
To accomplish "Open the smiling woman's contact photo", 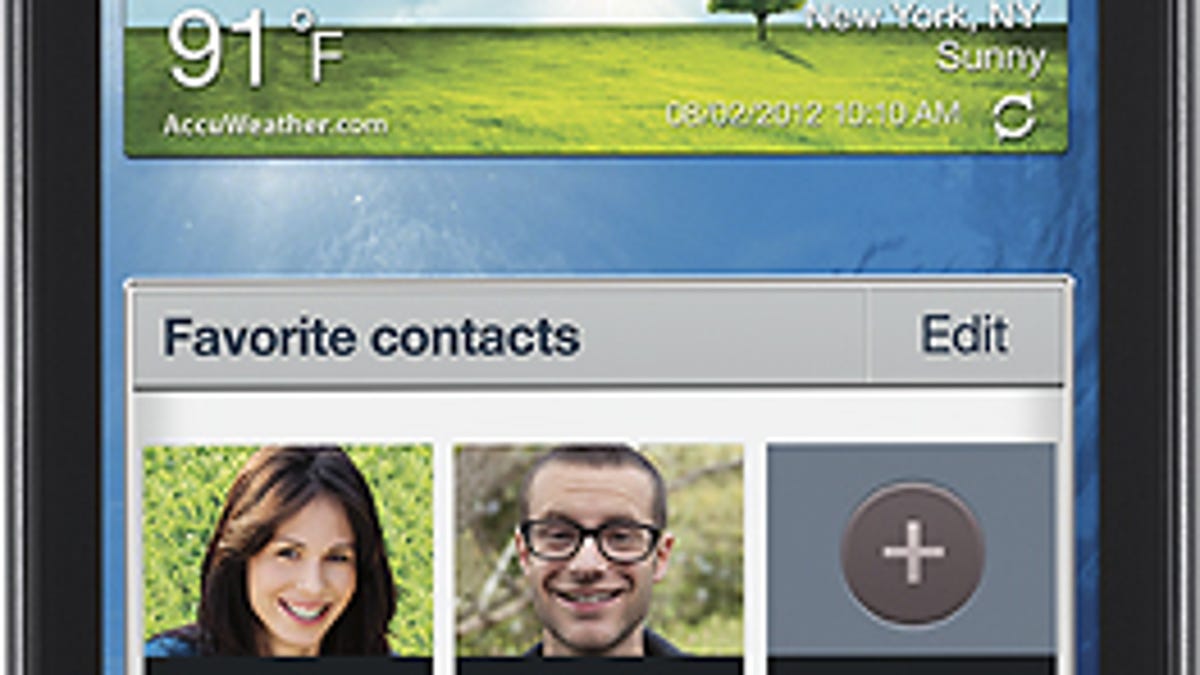I will 289,550.
